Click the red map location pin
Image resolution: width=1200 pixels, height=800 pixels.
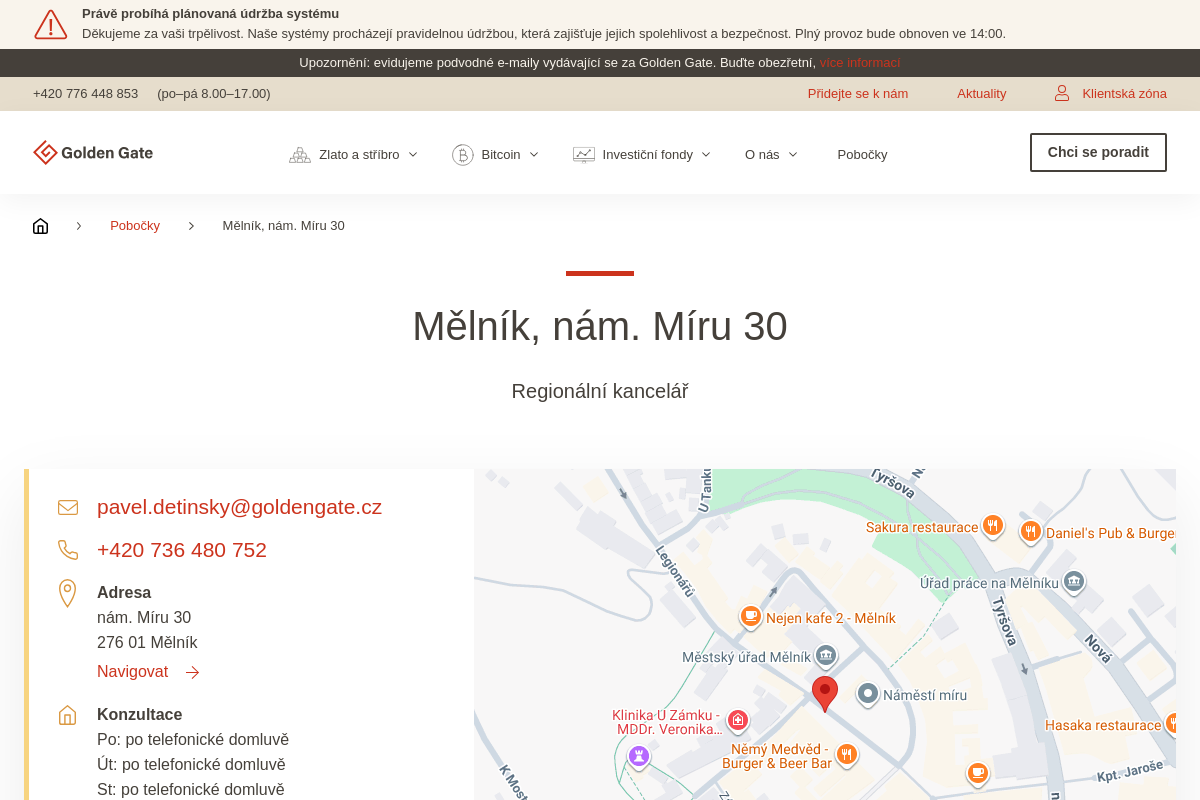click(824, 691)
